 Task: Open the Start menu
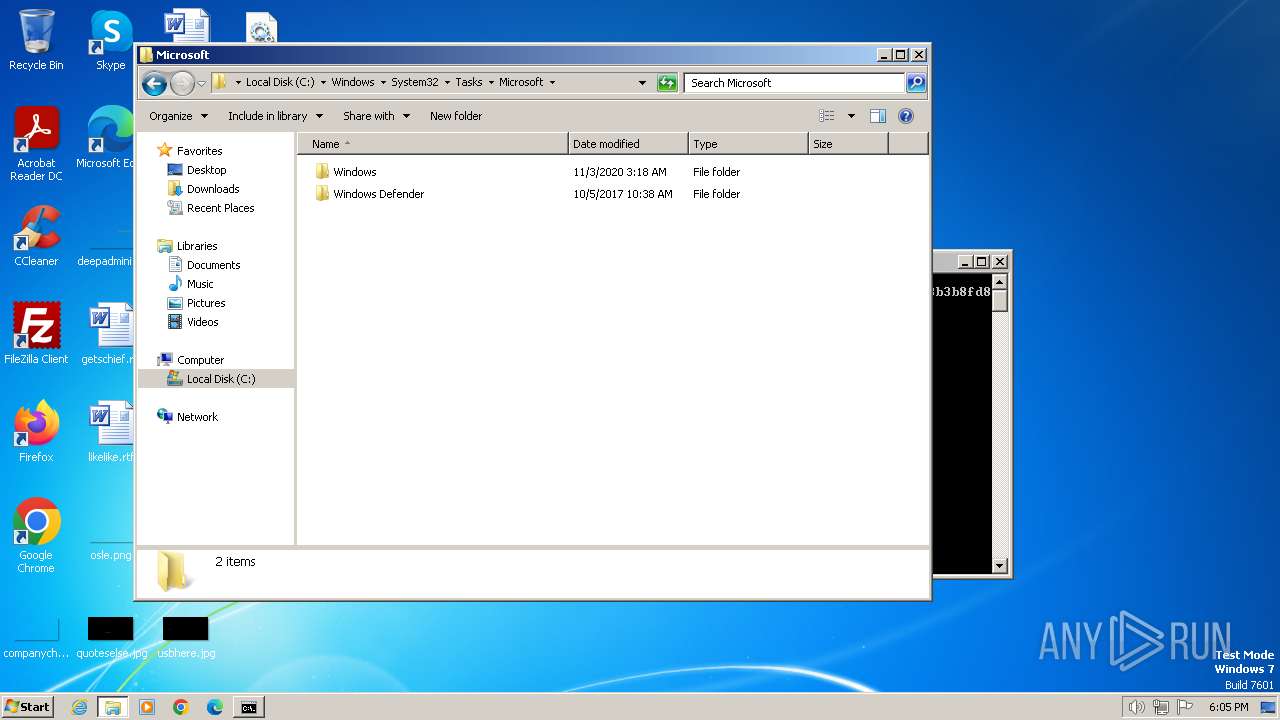click(x=28, y=707)
